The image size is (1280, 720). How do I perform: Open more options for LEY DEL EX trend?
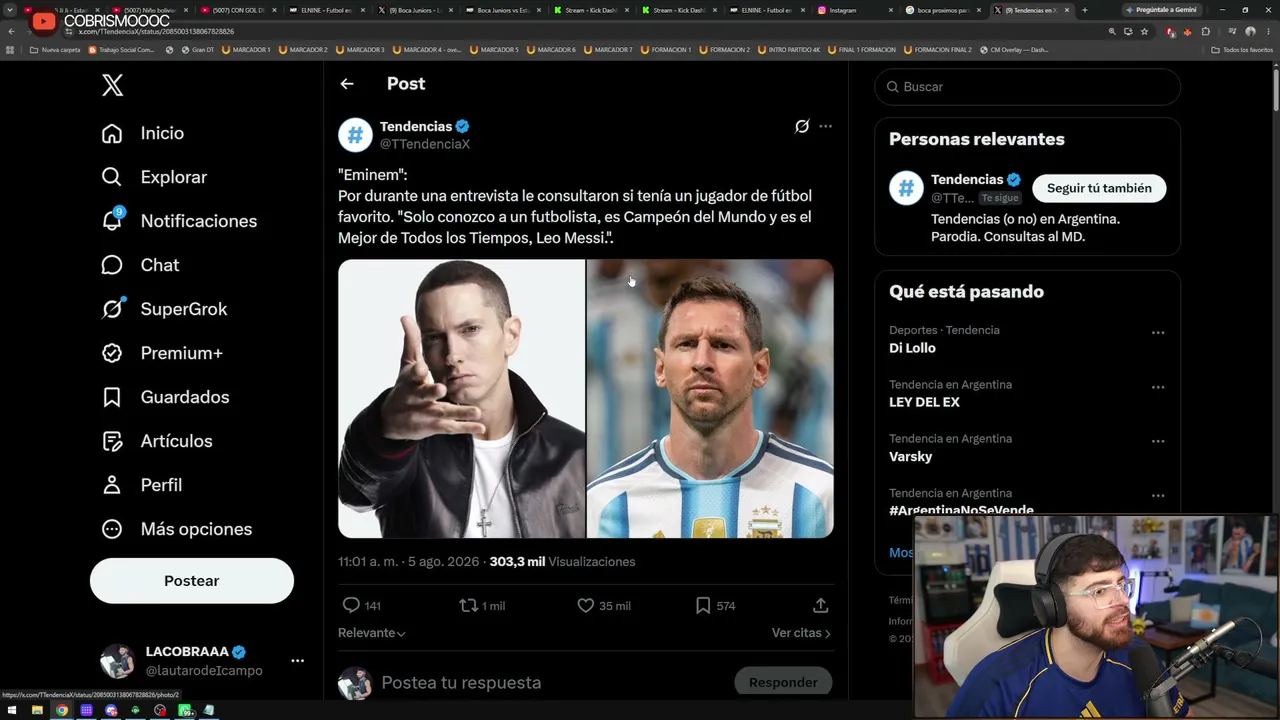point(1158,387)
